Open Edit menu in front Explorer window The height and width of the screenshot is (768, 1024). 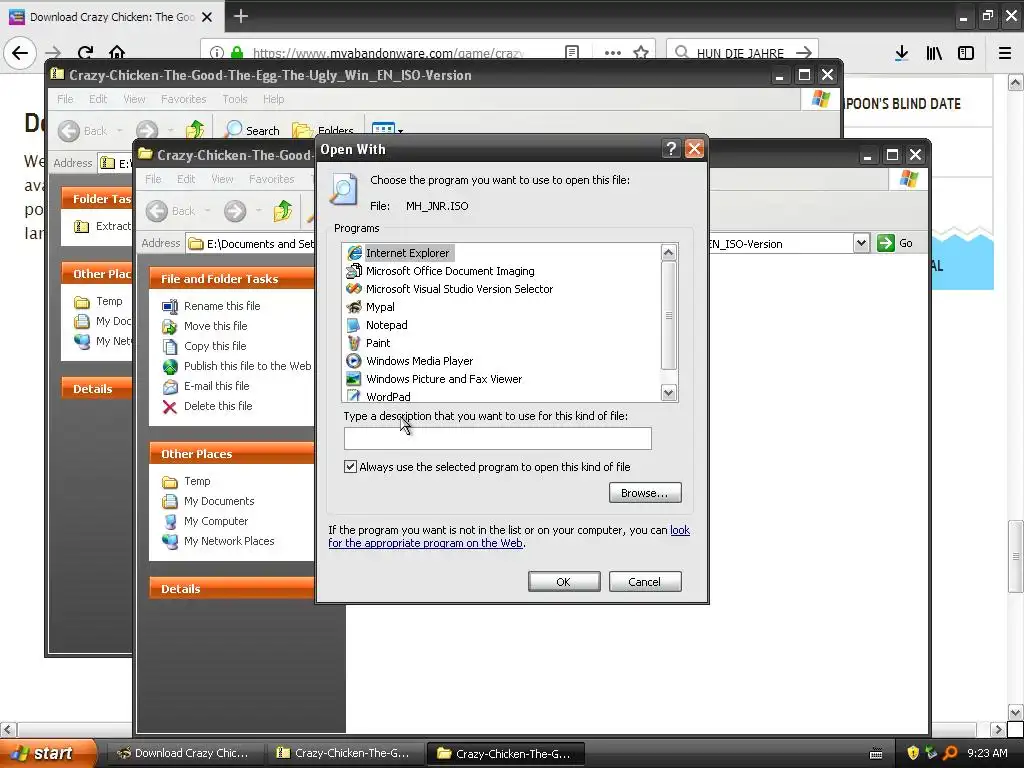(186, 179)
